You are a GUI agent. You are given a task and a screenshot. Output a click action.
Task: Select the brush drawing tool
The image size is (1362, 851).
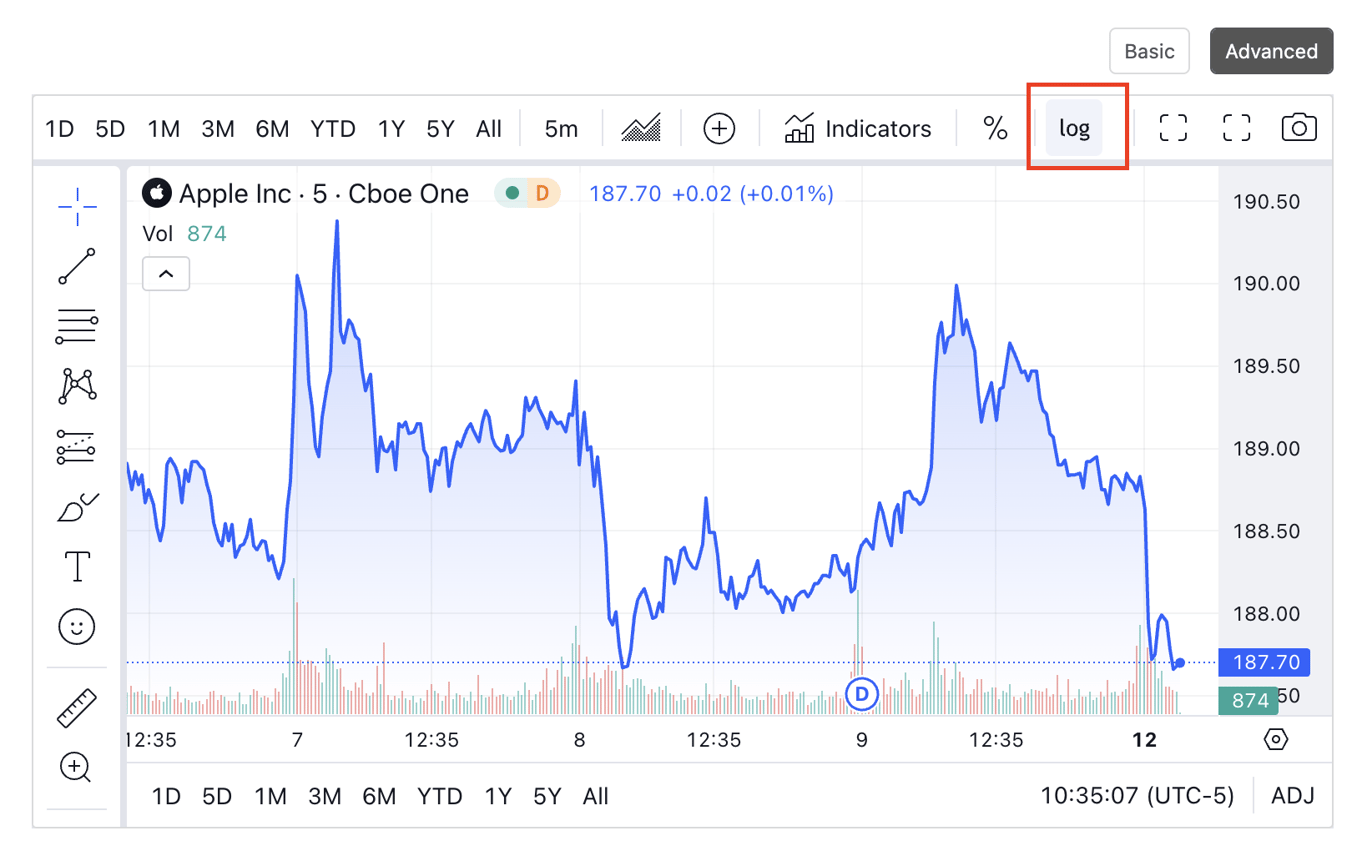77,508
